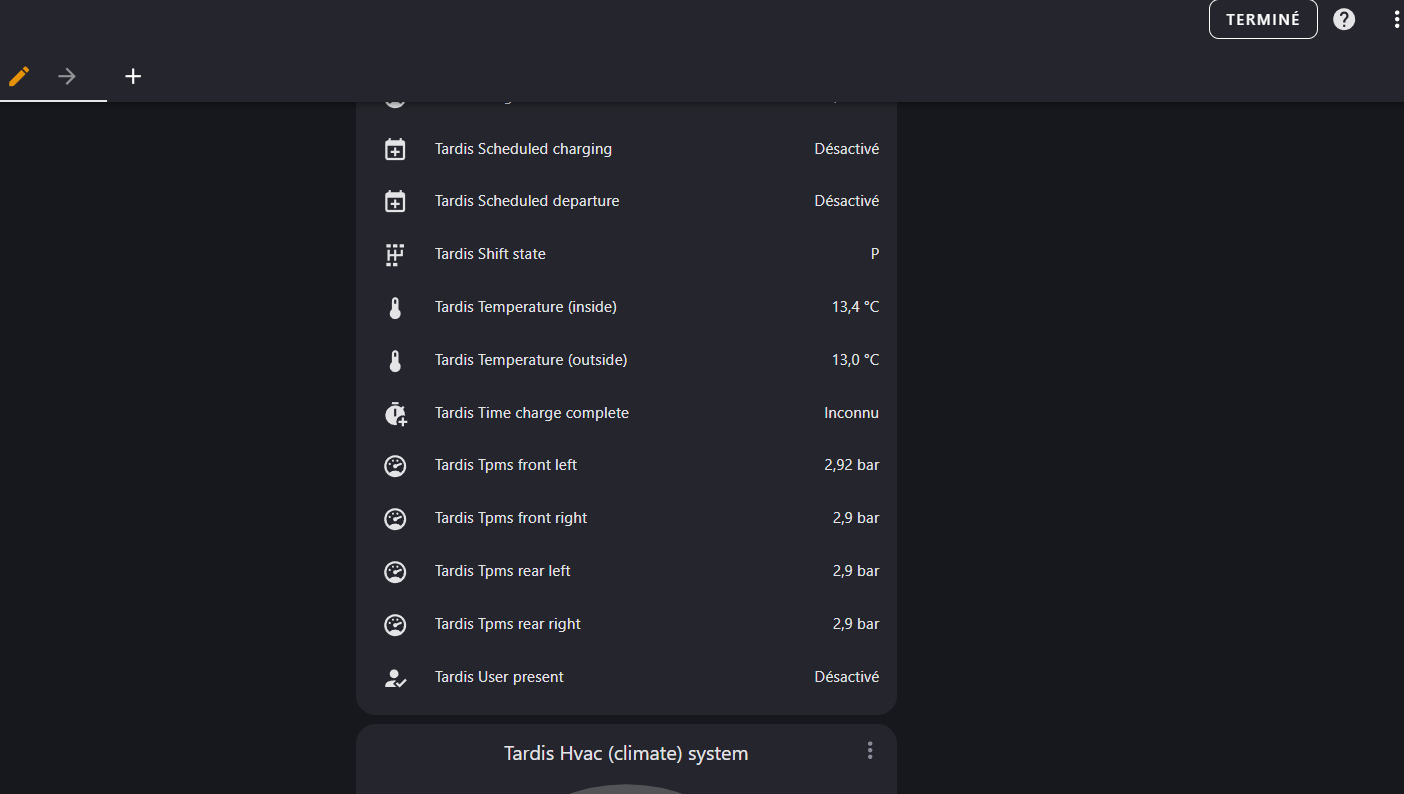Click the Tardis User present person icon
This screenshot has width=1404, height=794.
coord(395,677)
